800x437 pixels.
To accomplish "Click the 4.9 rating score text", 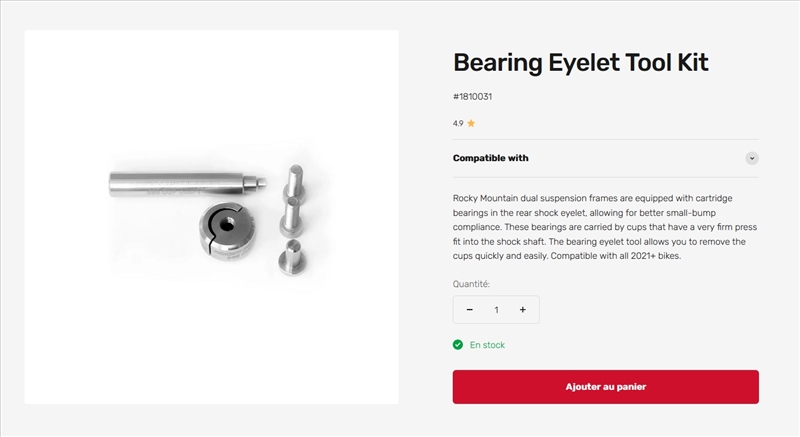I will (x=458, y=124).
